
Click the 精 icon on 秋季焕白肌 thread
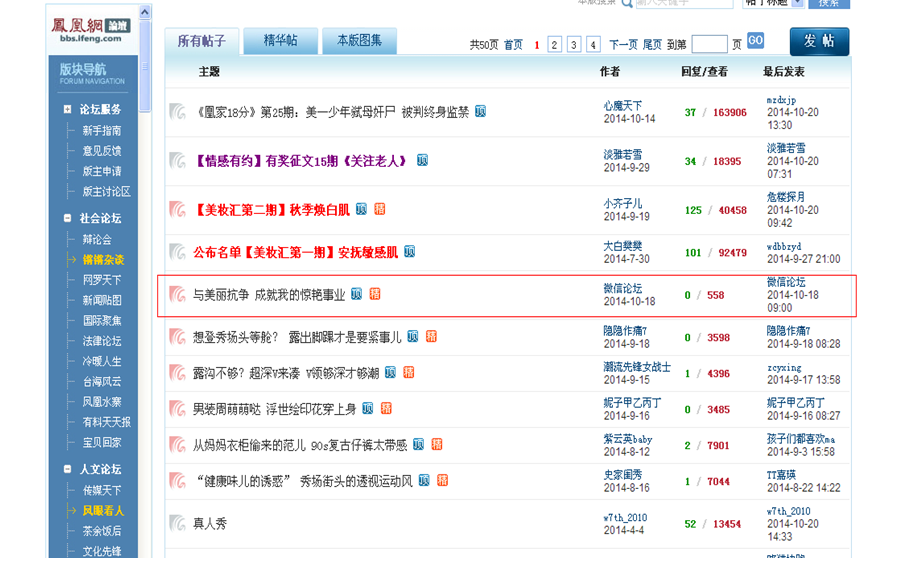coord(380,209)
